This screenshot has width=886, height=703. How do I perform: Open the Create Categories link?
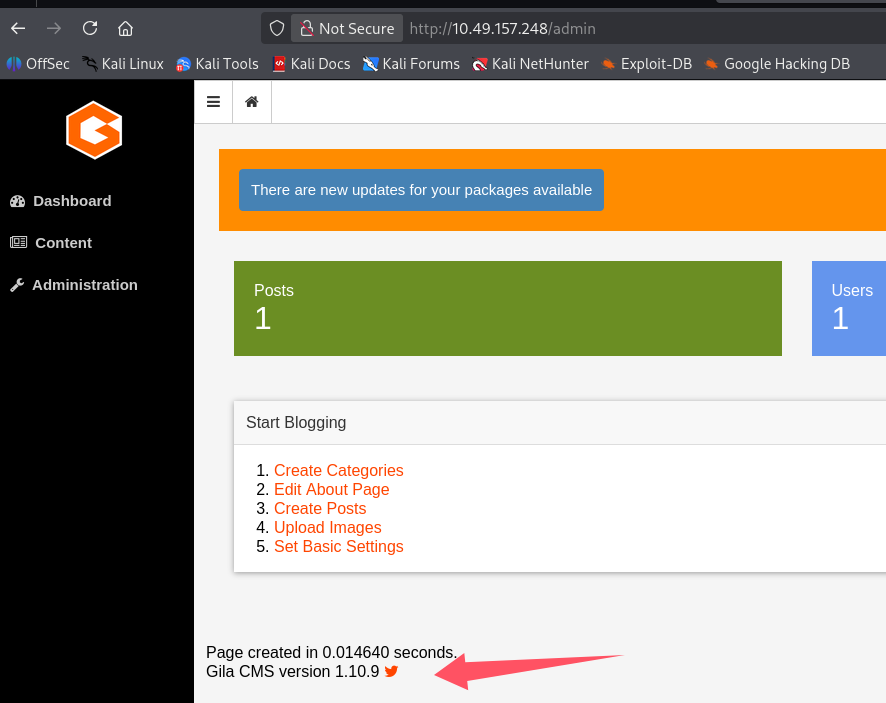coord(338,471)
